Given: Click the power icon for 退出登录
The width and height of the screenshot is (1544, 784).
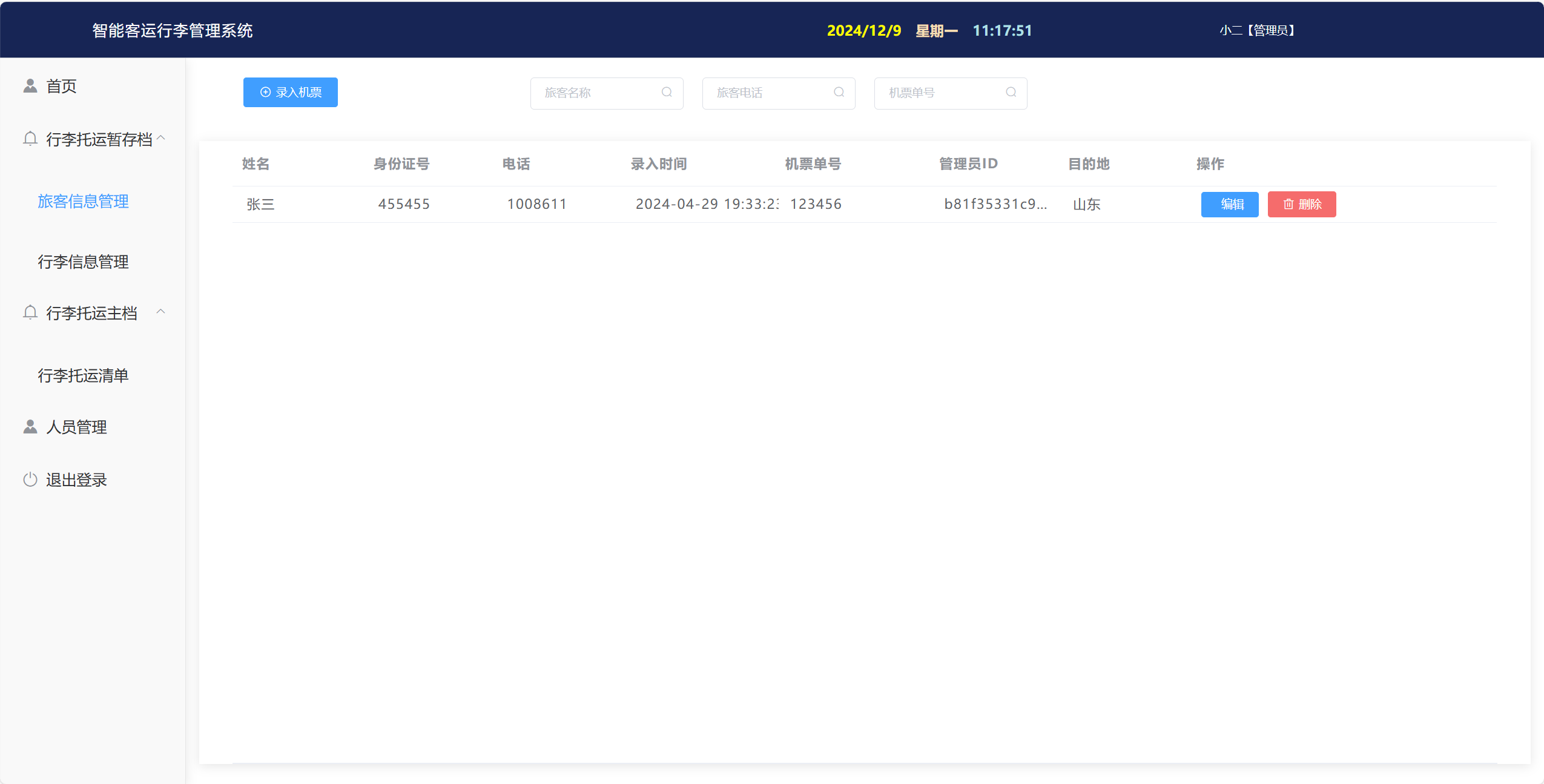Looking at the screenshot, I should pos(30,479).
